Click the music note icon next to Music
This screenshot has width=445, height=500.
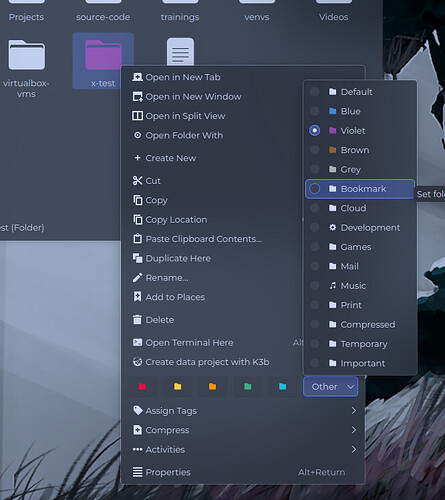coord(332,286)
